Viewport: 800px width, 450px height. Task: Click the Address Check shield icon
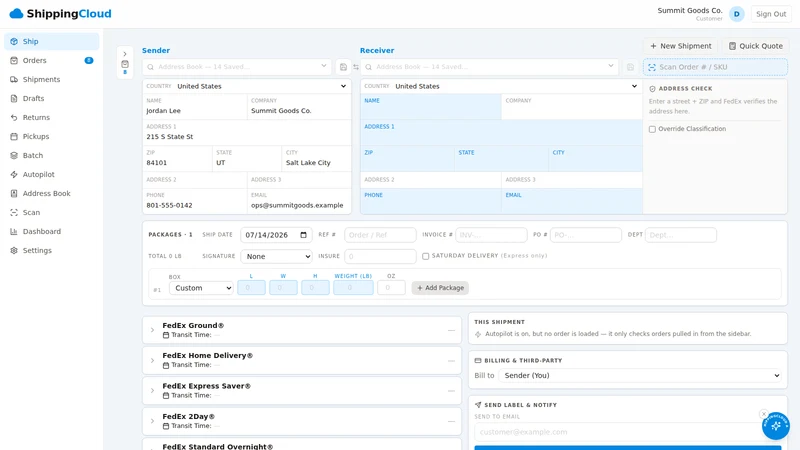pos(652,89)
